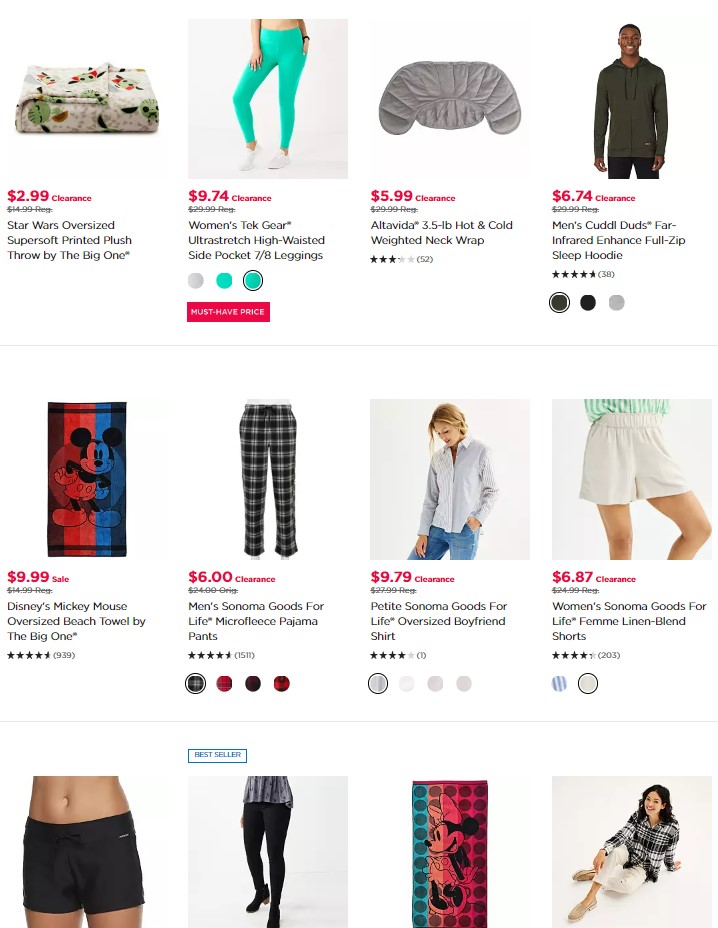Click the Mickey Mouse Beach Towel title
718x928 pixels.
tap(76, 621)
